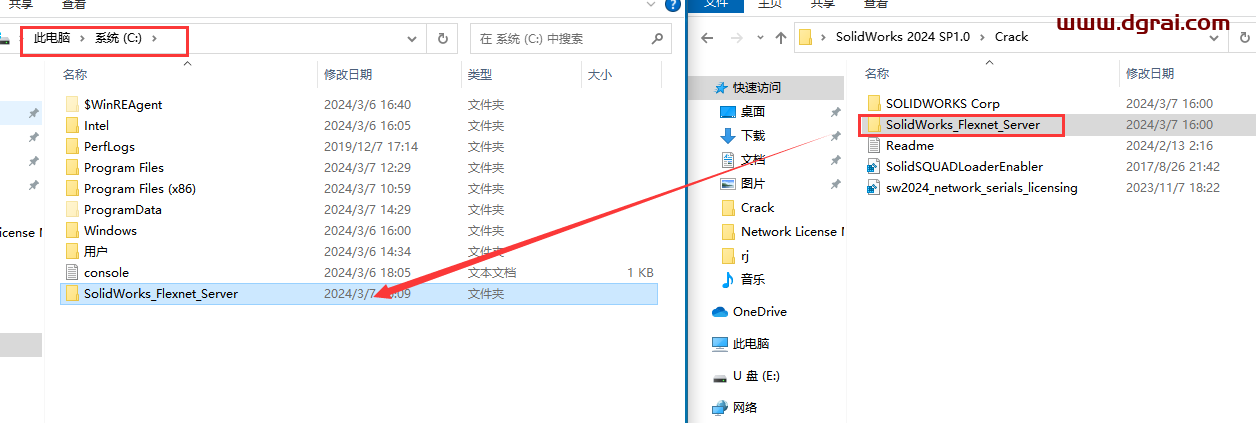1256x423 pixels.
Task: Click Crack in right address breadcrumb
Action: pyautogui.click(x=1011, y=37)
